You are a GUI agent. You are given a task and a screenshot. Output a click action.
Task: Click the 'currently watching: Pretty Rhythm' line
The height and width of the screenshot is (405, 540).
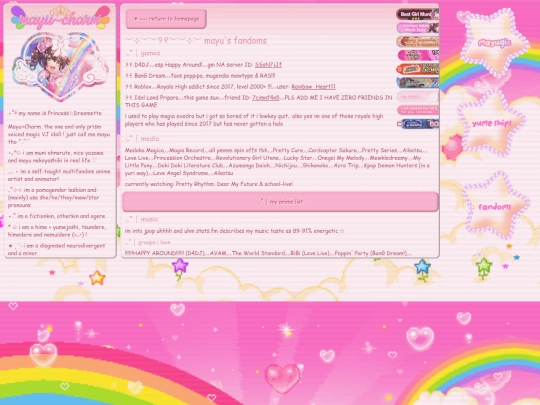(x=209, y=184)
